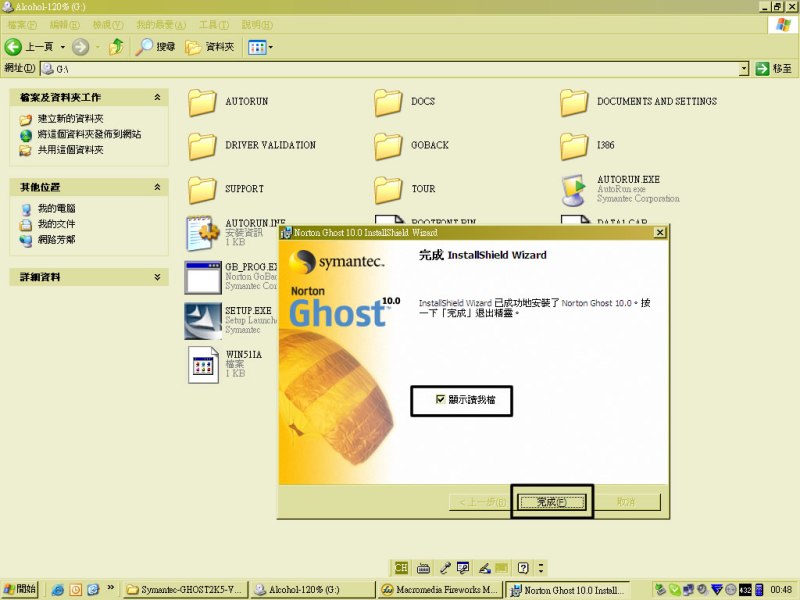Viewport: 800px width, 600px height.
Task: Switch to Alcohol-120% (G:) taskbar button
Action: coord(313,590)
